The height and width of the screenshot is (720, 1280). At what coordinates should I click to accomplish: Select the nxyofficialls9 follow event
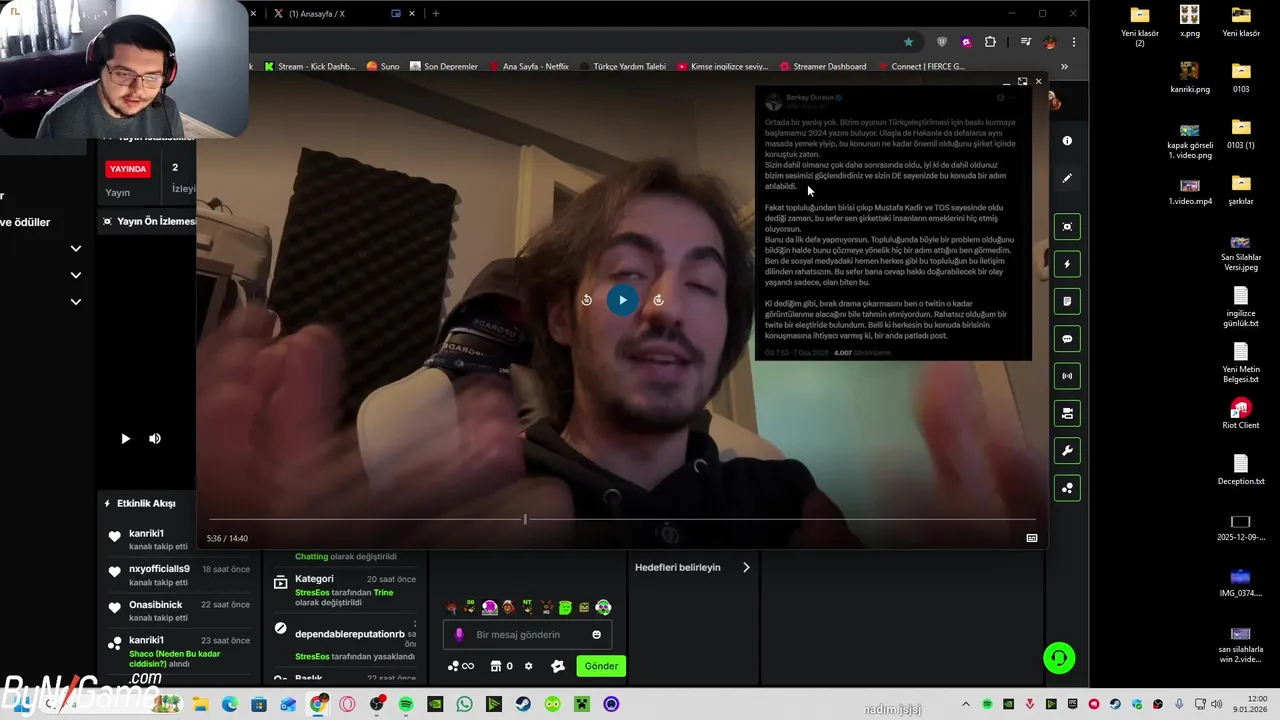pos(180,575)
